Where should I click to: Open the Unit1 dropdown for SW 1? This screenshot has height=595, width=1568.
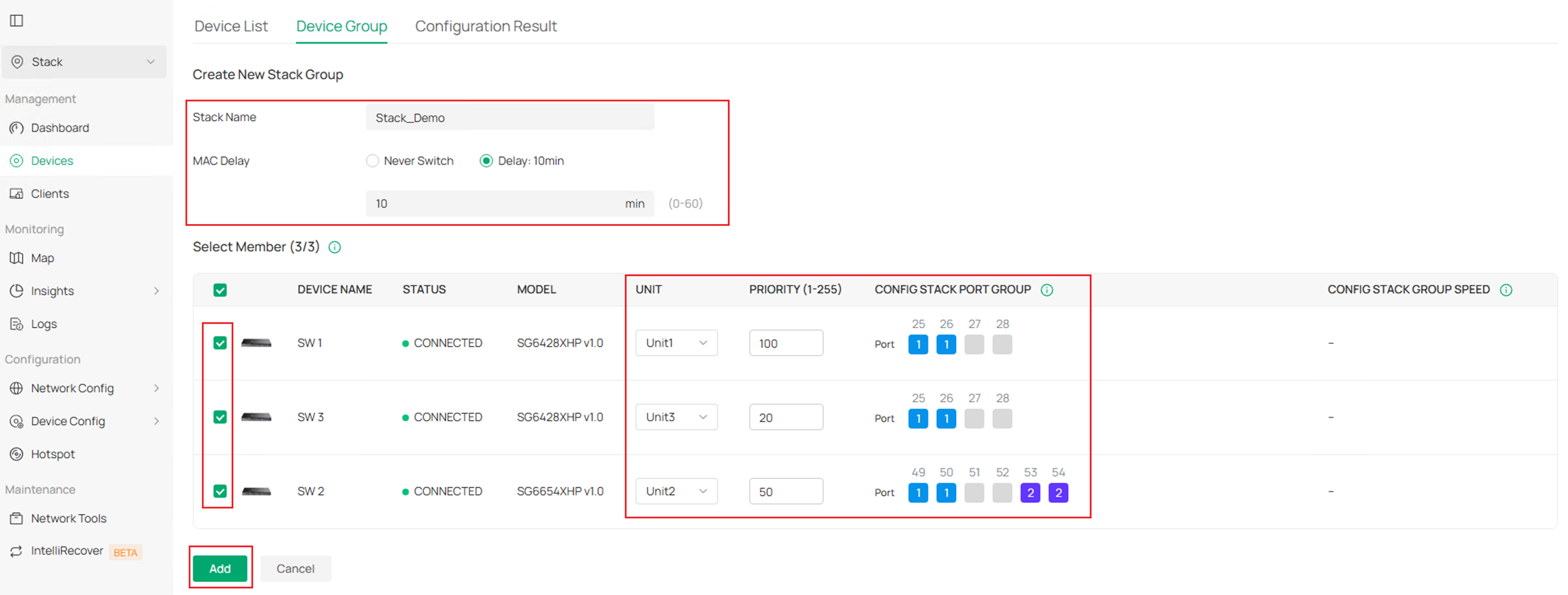(677, 343)
